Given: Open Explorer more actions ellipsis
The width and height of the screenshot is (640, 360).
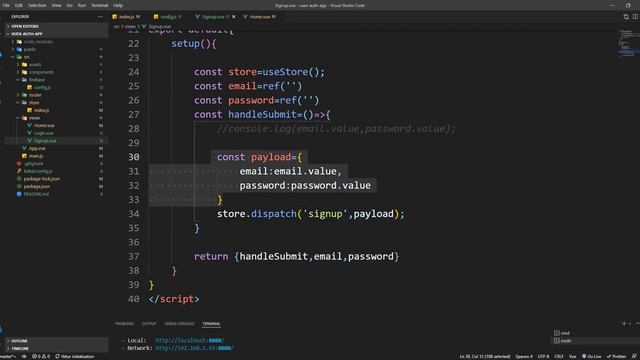Looking at the screenshot, I should point(100,17).
